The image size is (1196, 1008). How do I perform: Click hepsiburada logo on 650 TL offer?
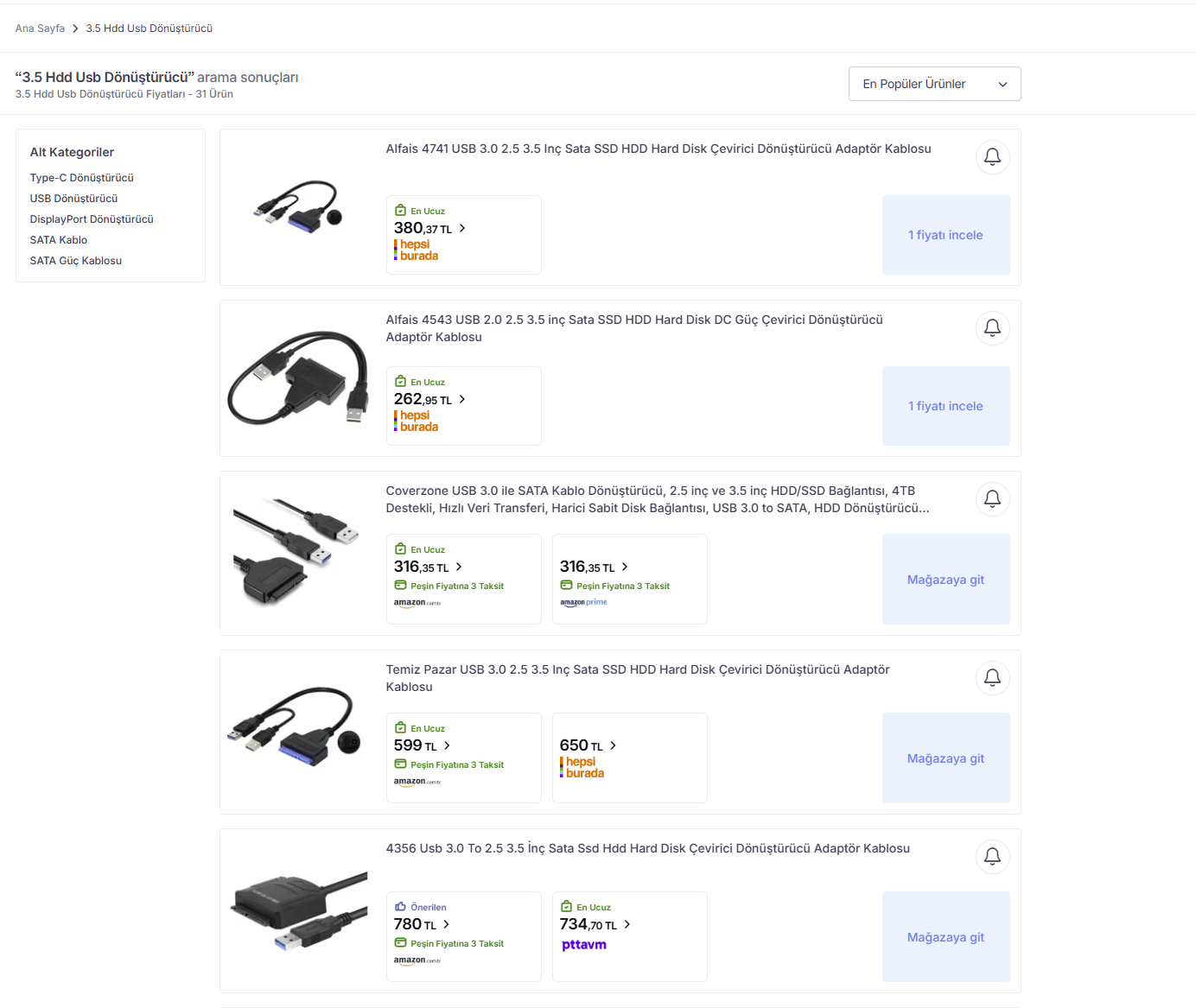tap(582, 768)
